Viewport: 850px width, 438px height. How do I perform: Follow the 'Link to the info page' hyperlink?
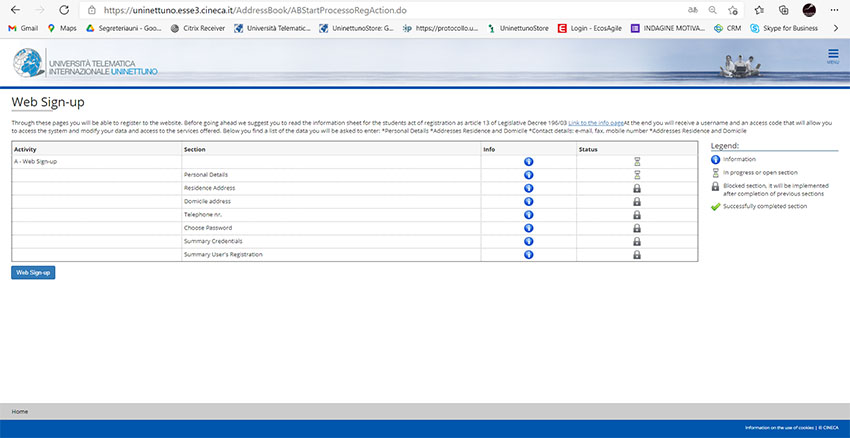click(595, 122)
